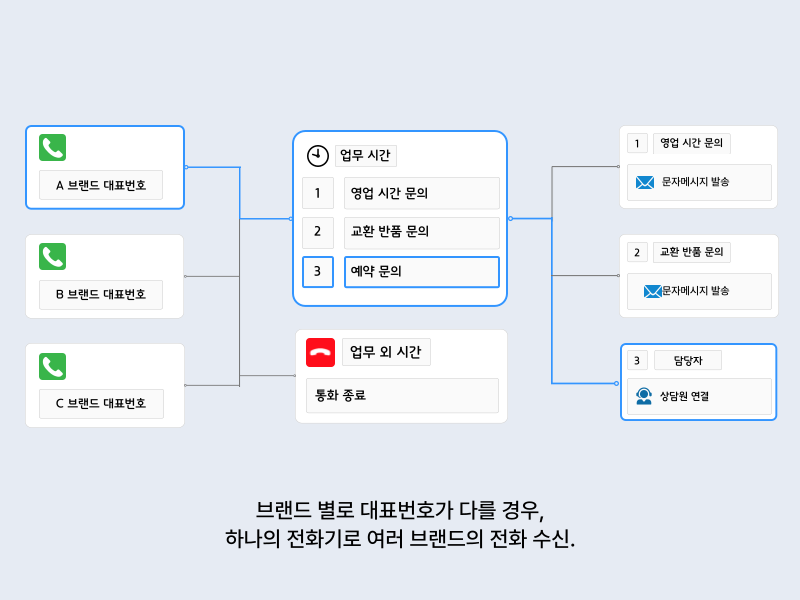The height and width of the screenshot is (600, 800).
Task: Click the agent headset icon beside 상담원 연결
Action: 644,396
